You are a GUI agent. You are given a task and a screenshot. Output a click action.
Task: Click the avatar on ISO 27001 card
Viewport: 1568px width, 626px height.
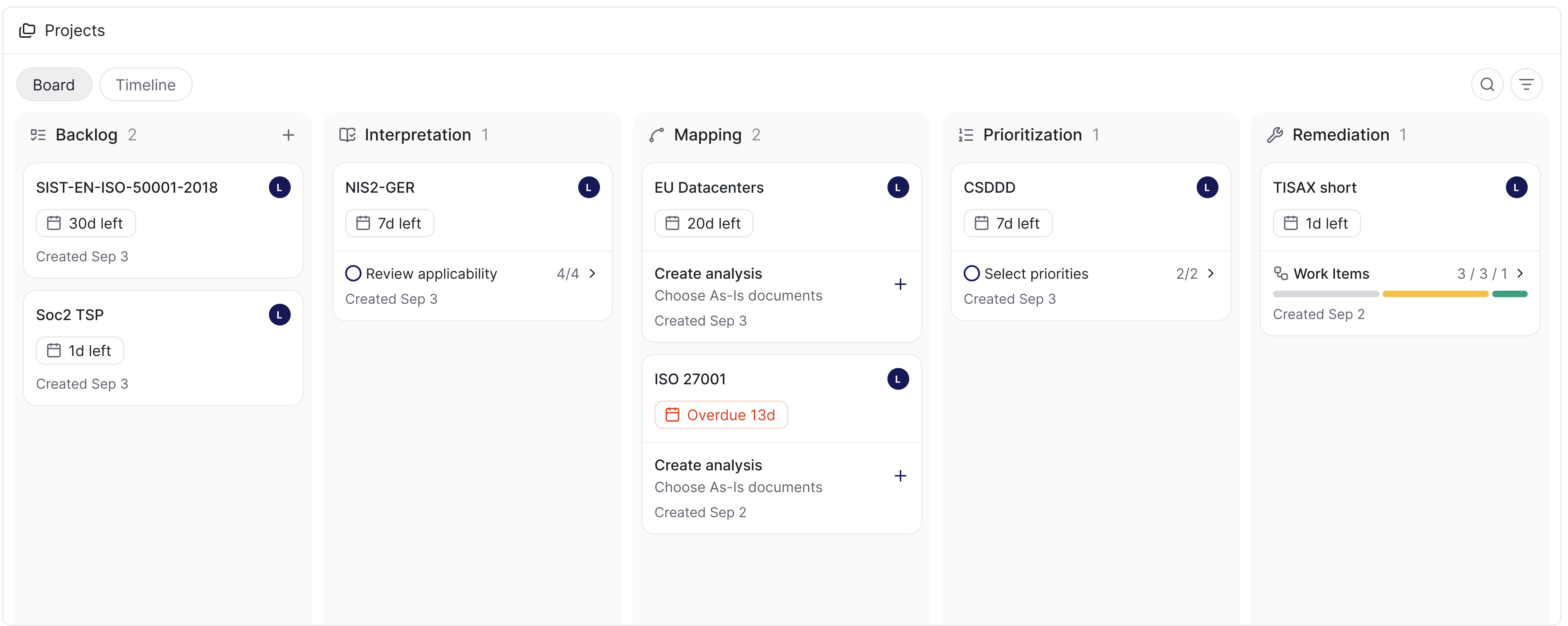coord(898,379)
